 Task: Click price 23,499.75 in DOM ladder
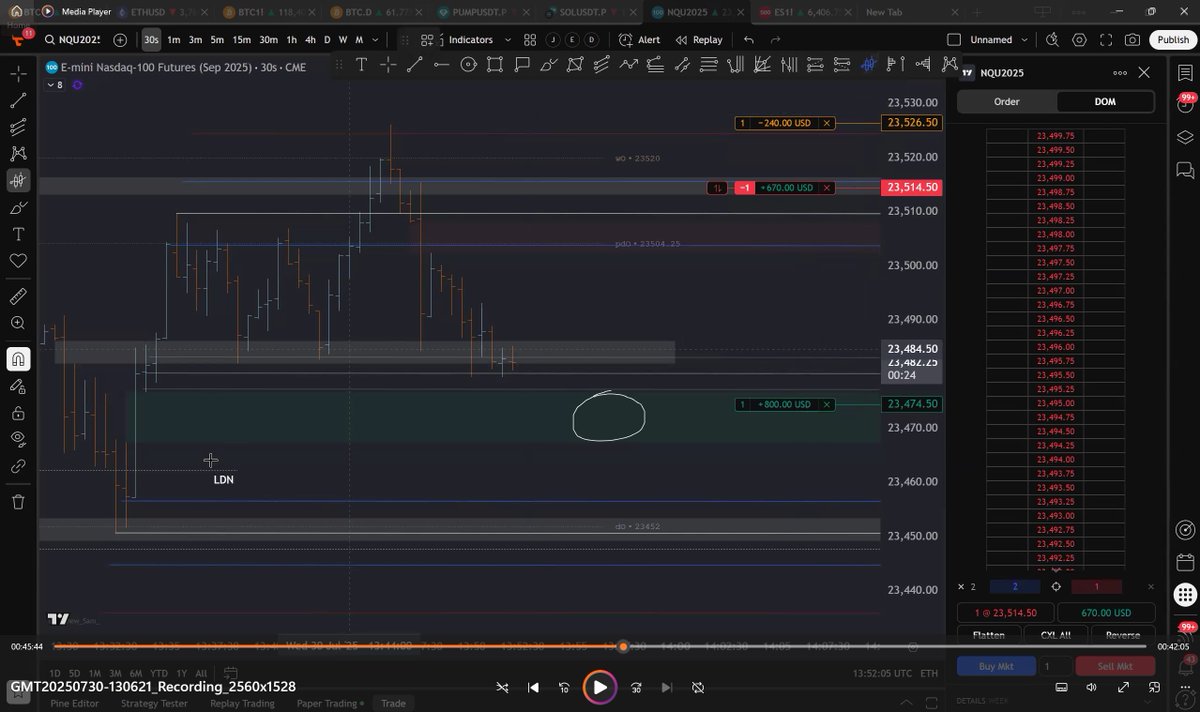(x=1056, y=136)
